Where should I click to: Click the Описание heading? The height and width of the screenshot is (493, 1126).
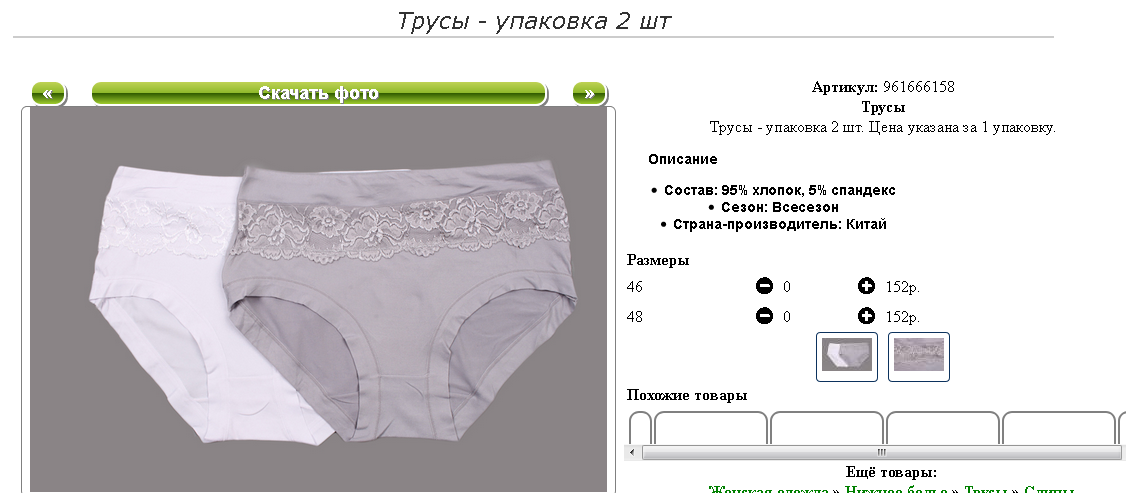[682, 159]
